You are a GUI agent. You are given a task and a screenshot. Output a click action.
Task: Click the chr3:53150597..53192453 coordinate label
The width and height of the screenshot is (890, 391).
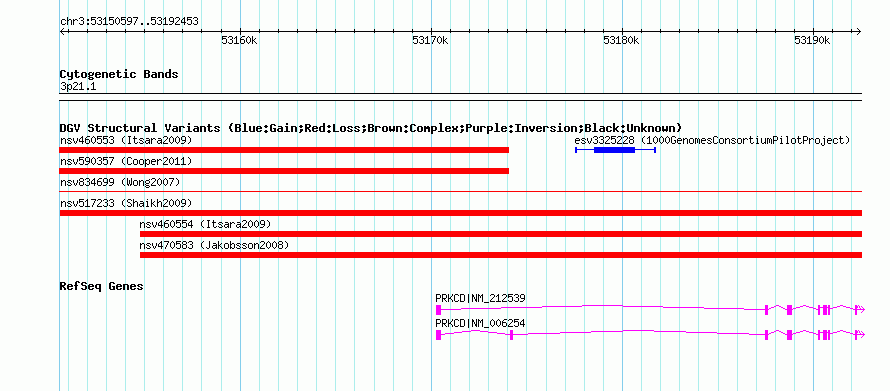click(129, 22)
